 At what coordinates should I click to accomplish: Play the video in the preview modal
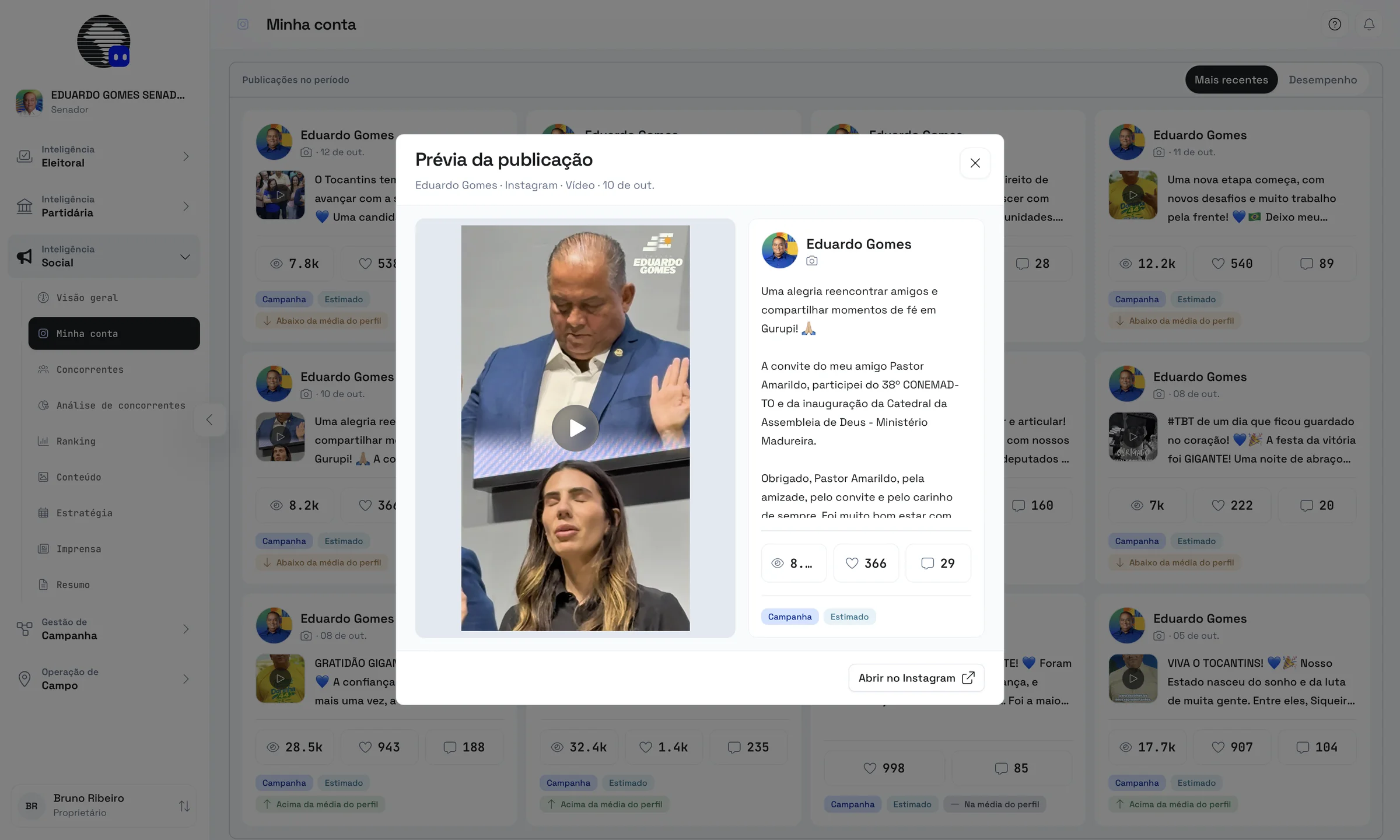tap(575, 428)
